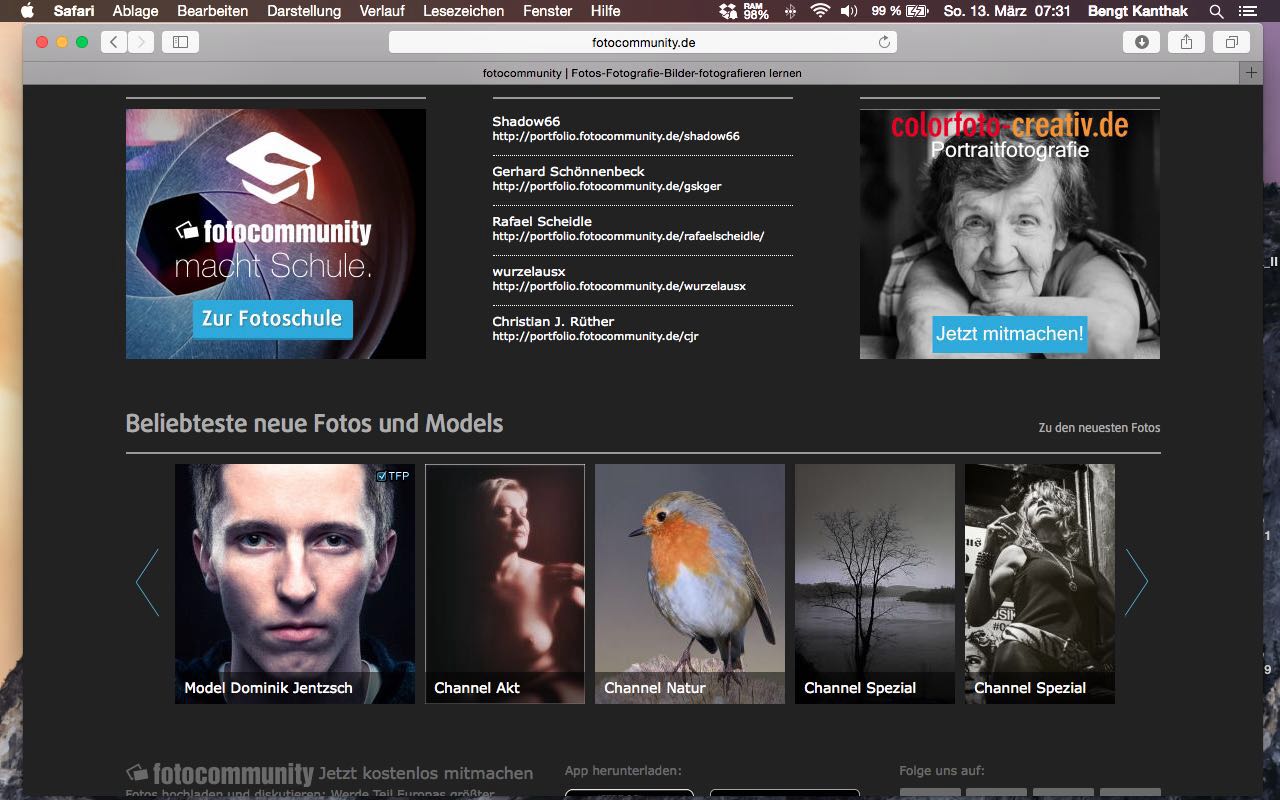Open the Safari downloads list

[x=1141, y=42]
